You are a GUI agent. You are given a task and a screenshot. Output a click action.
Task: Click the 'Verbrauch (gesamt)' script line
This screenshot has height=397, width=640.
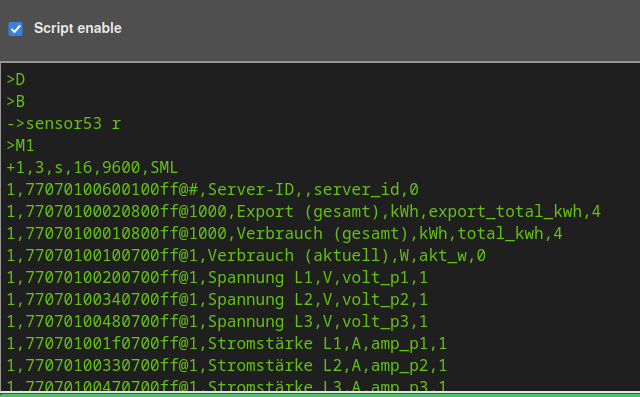[x=284, y=234]
